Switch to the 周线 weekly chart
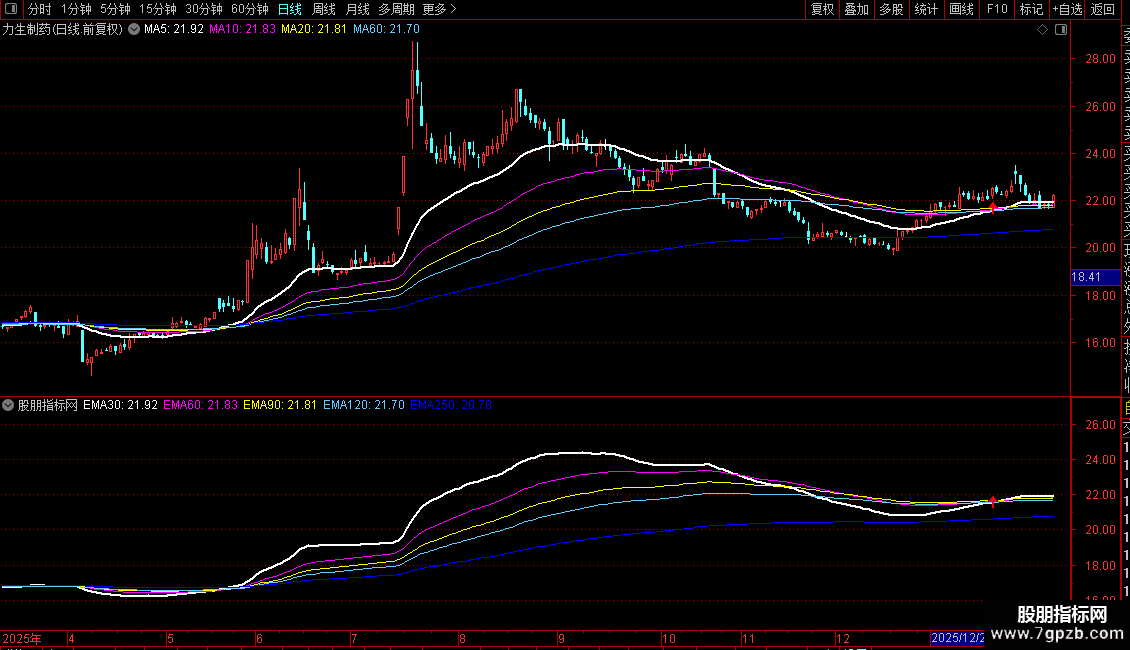 tap(324, 10)
